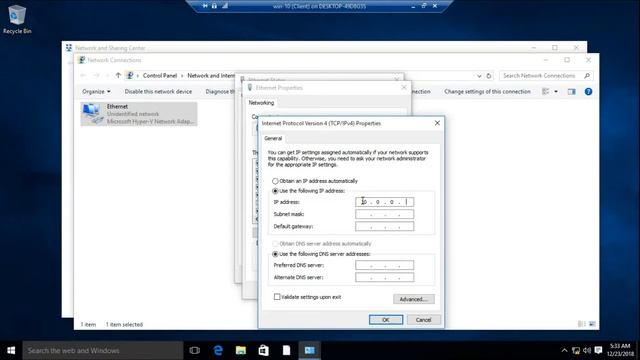Click the Alternate DNS server field
The image size is (640, 360).
[x=384, y=277]
